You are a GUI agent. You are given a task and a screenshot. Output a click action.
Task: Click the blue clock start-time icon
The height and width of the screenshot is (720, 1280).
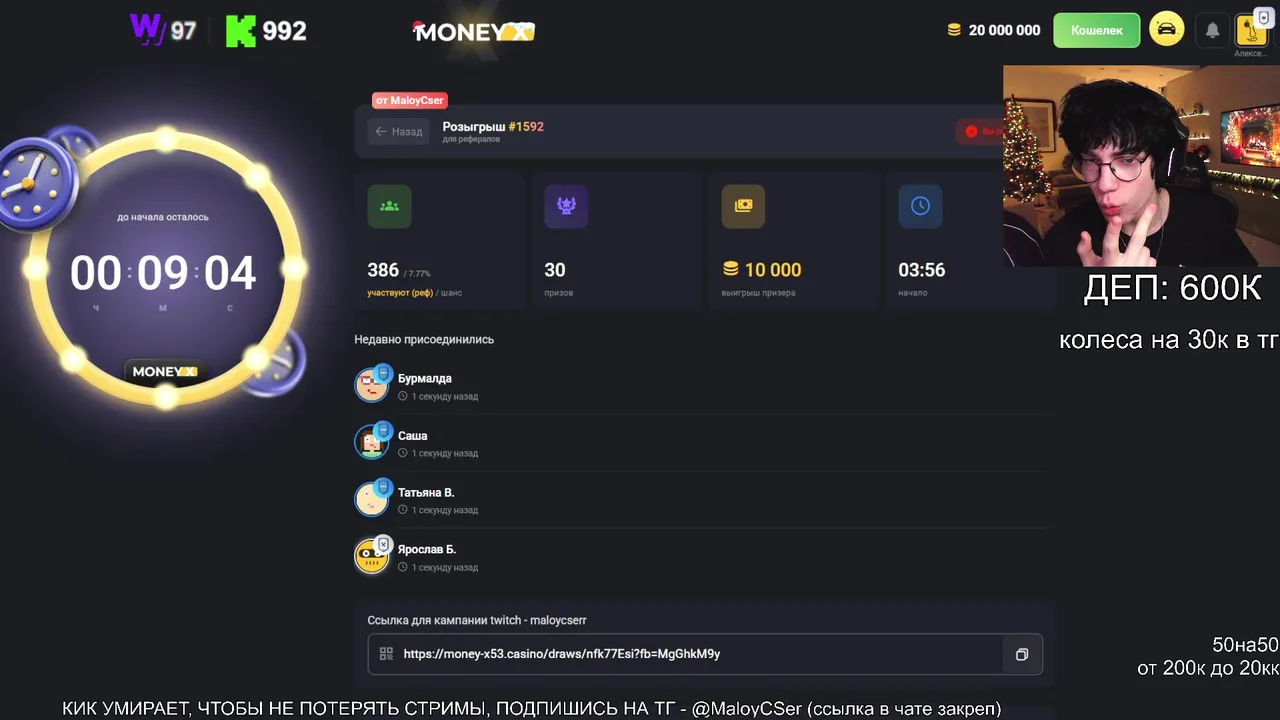[920, 206]
